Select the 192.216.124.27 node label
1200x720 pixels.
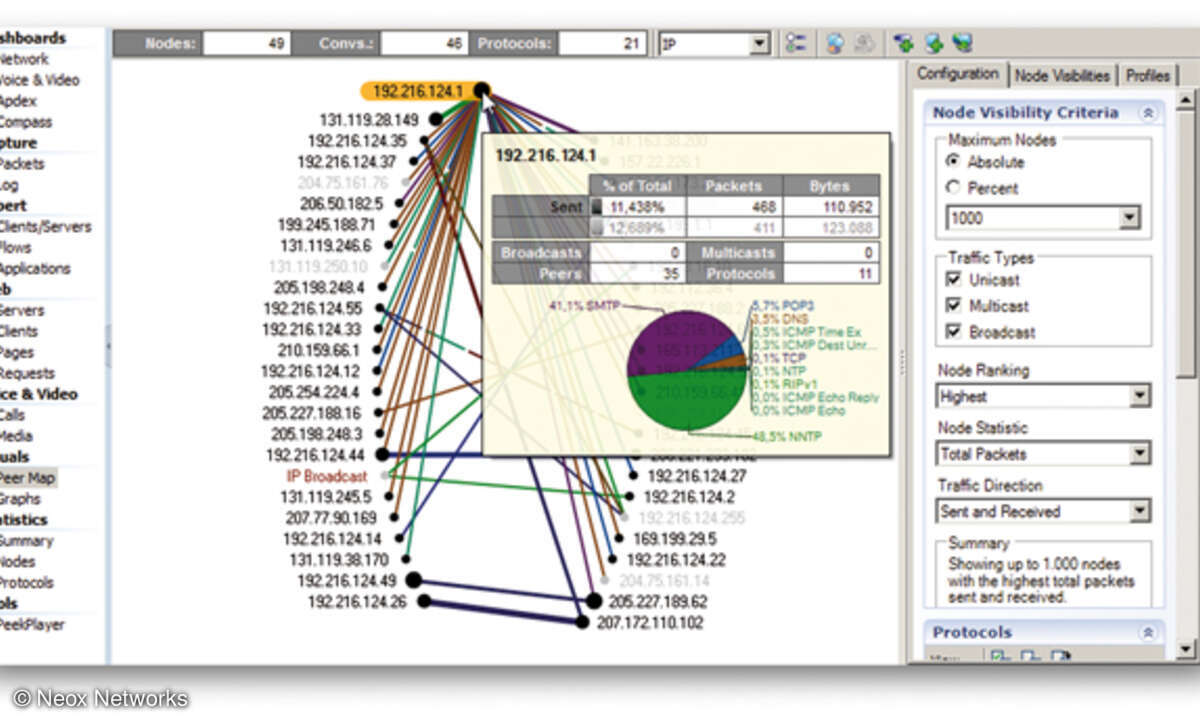[x=697, y=476]
